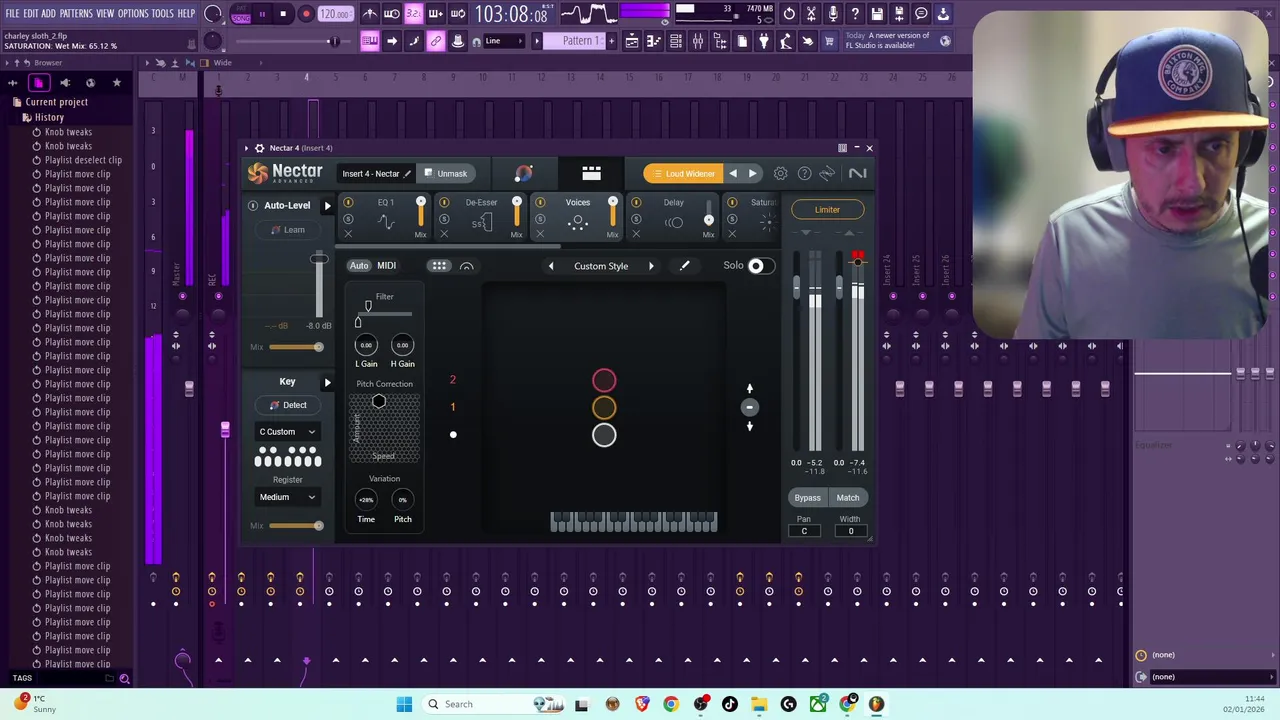Open the TOOLS menu

coord(162,14)
